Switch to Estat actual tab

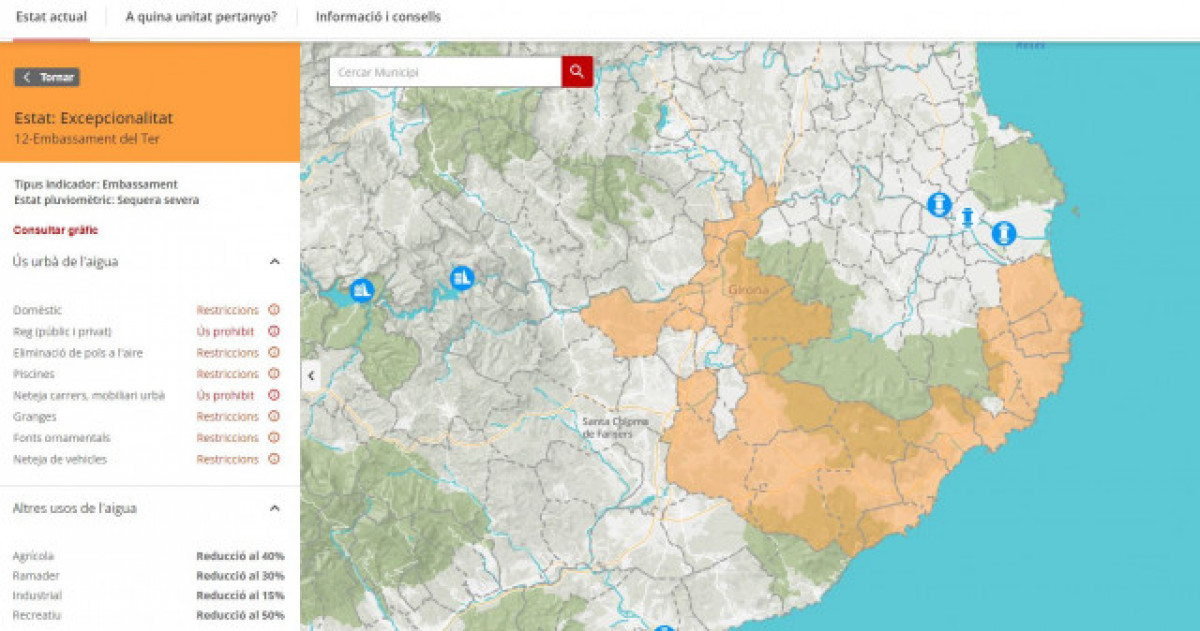(x=51, y=17)
